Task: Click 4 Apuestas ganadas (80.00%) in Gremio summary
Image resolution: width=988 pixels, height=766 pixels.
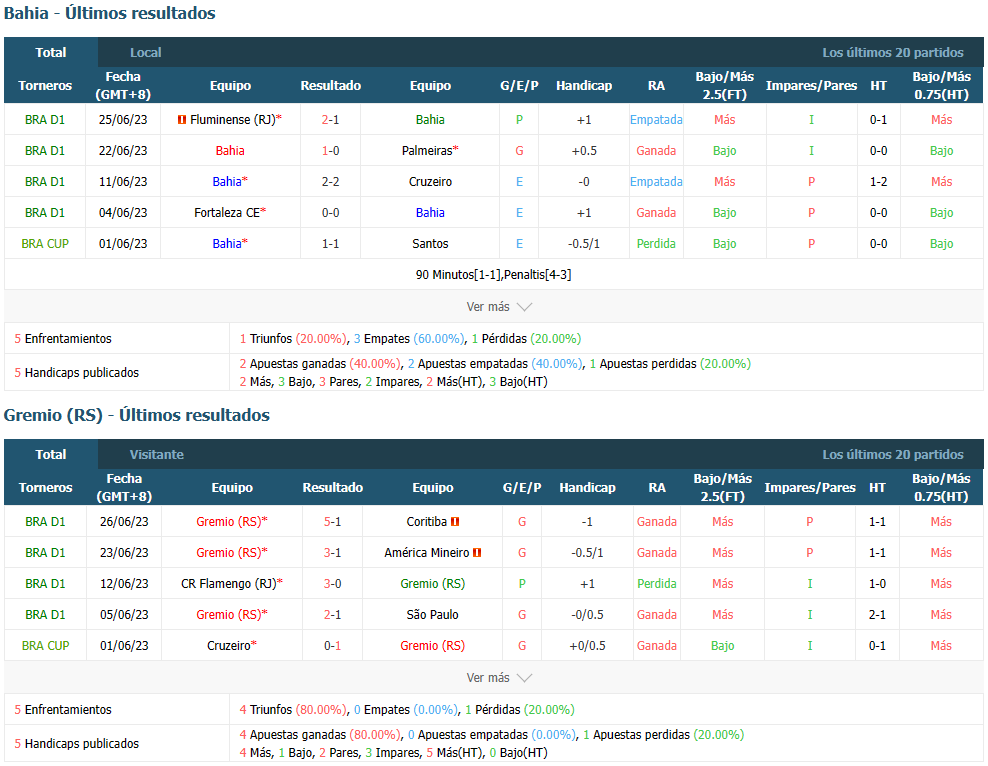Action: pyautogui.click(x=320, y=735)
